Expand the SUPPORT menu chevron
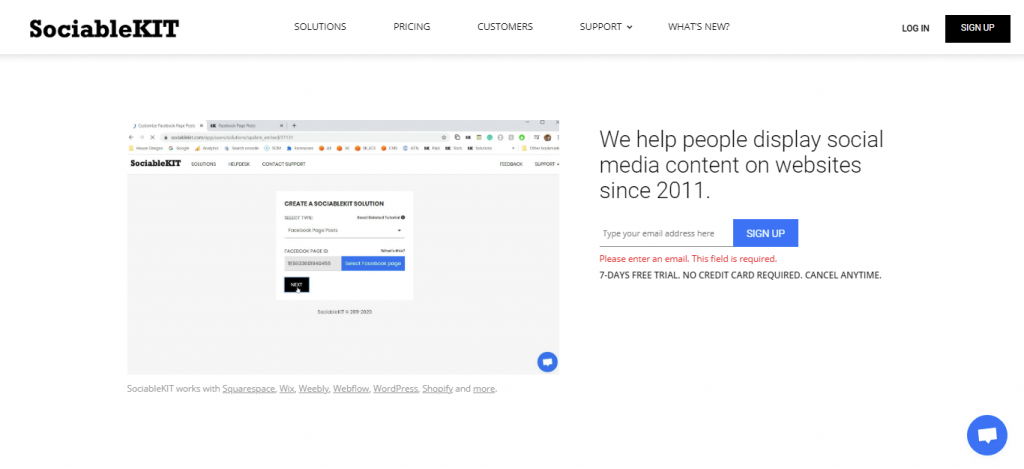This screenshot has height=469, width=1024. pos(630,27)
